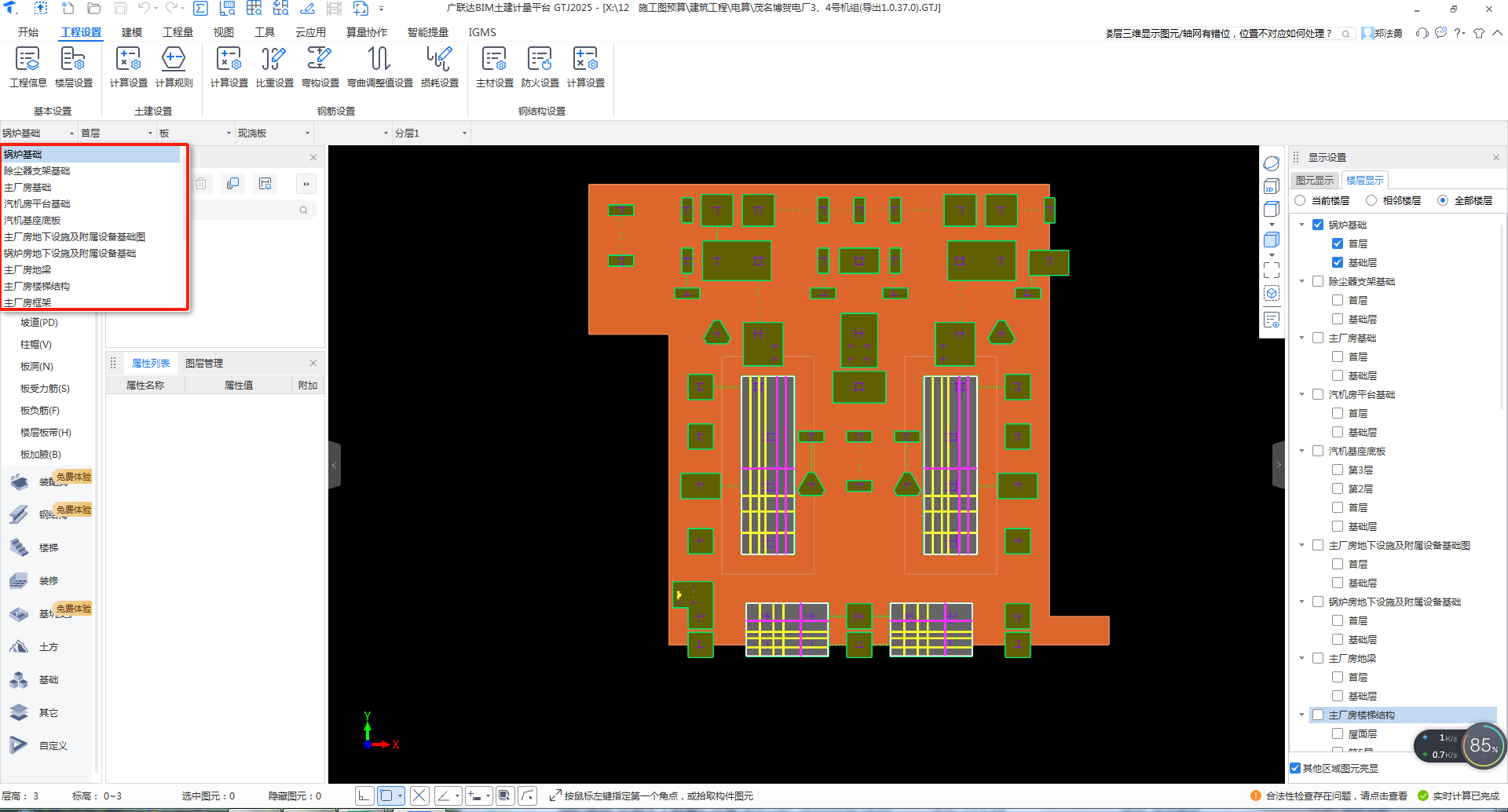Open 楼层设置 floor settings tool
This screenshot has height=812, width=1508.
[73, 67]
